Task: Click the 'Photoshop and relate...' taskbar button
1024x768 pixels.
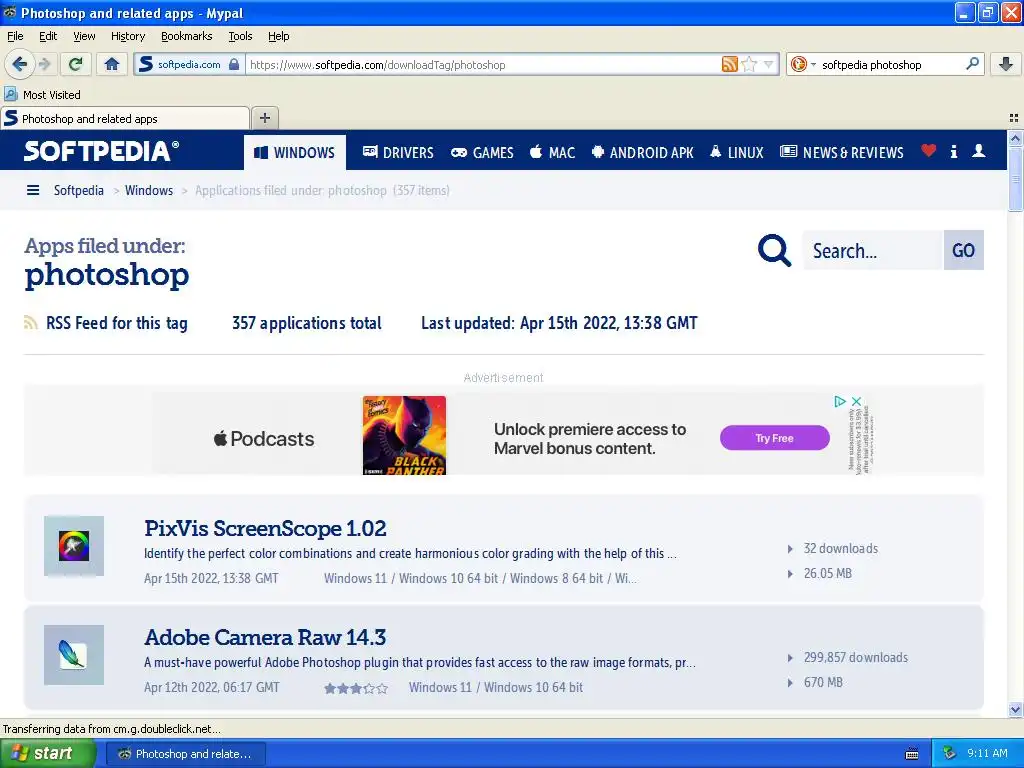Action: 185,754
